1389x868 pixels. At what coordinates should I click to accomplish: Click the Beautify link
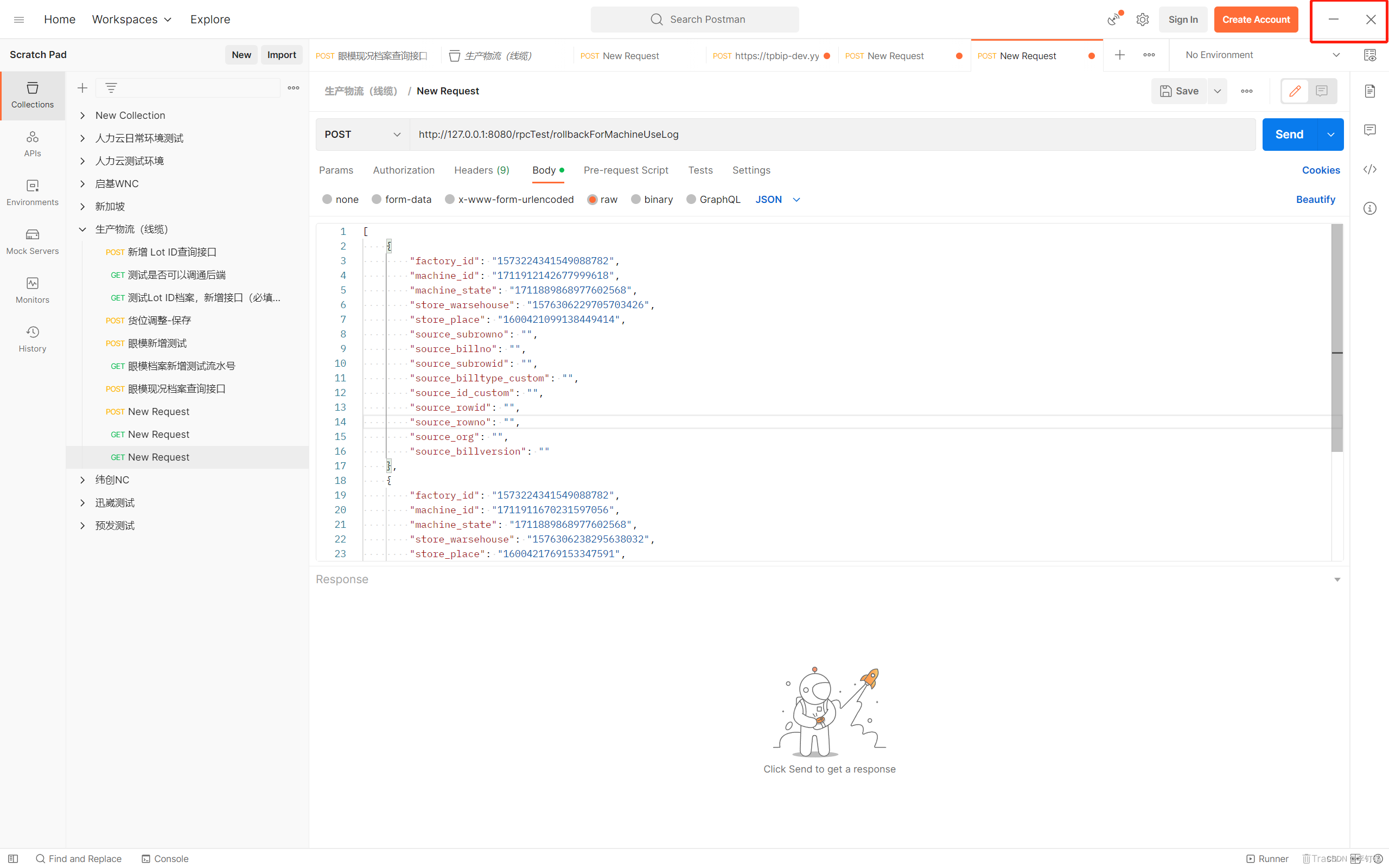point(1315,199)
